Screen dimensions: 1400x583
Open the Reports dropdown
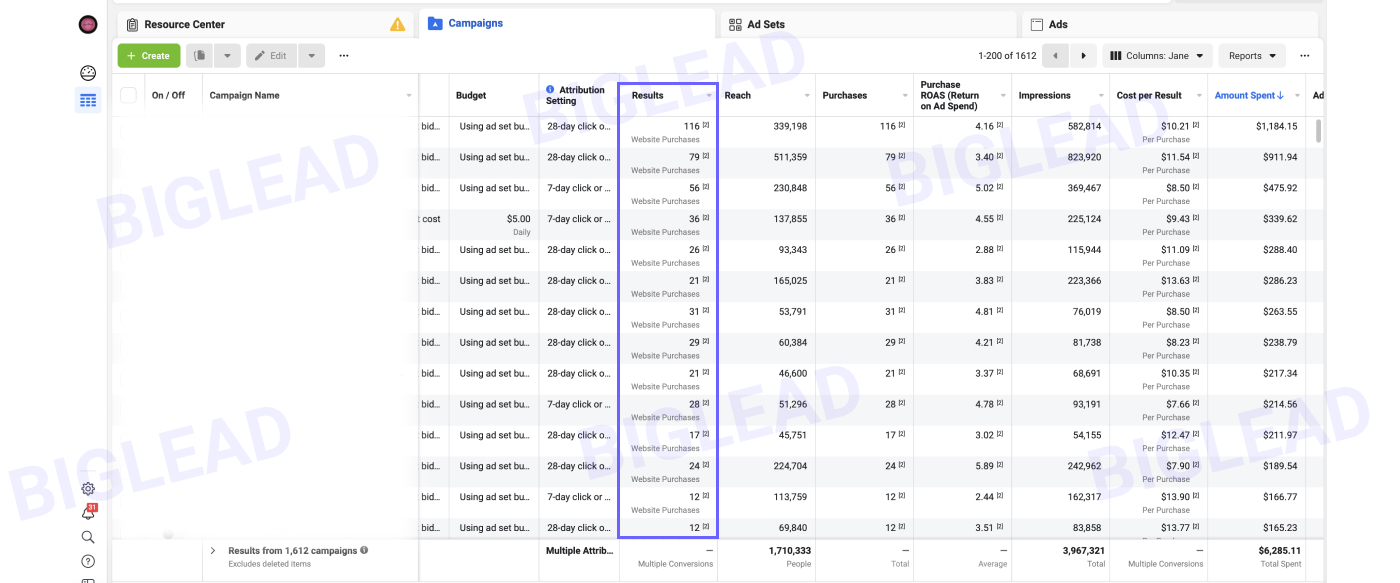(1252, 56)
